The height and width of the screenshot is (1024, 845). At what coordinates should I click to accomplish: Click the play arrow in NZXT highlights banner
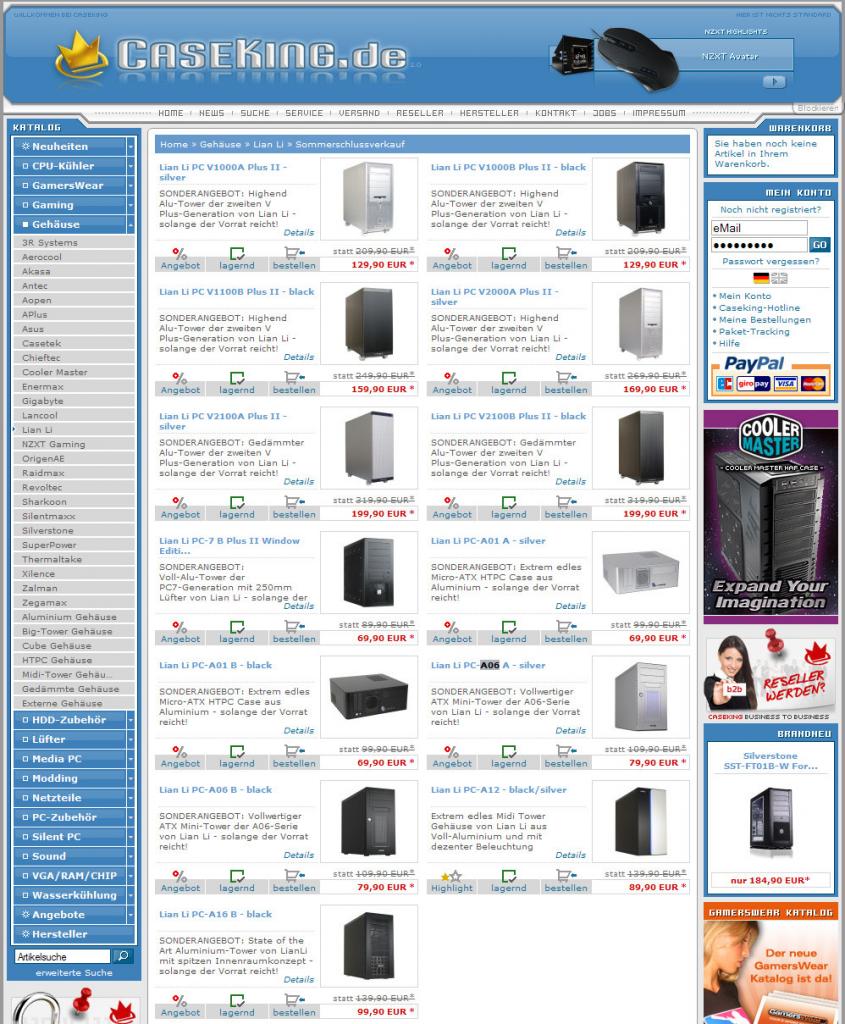(774, 82)
